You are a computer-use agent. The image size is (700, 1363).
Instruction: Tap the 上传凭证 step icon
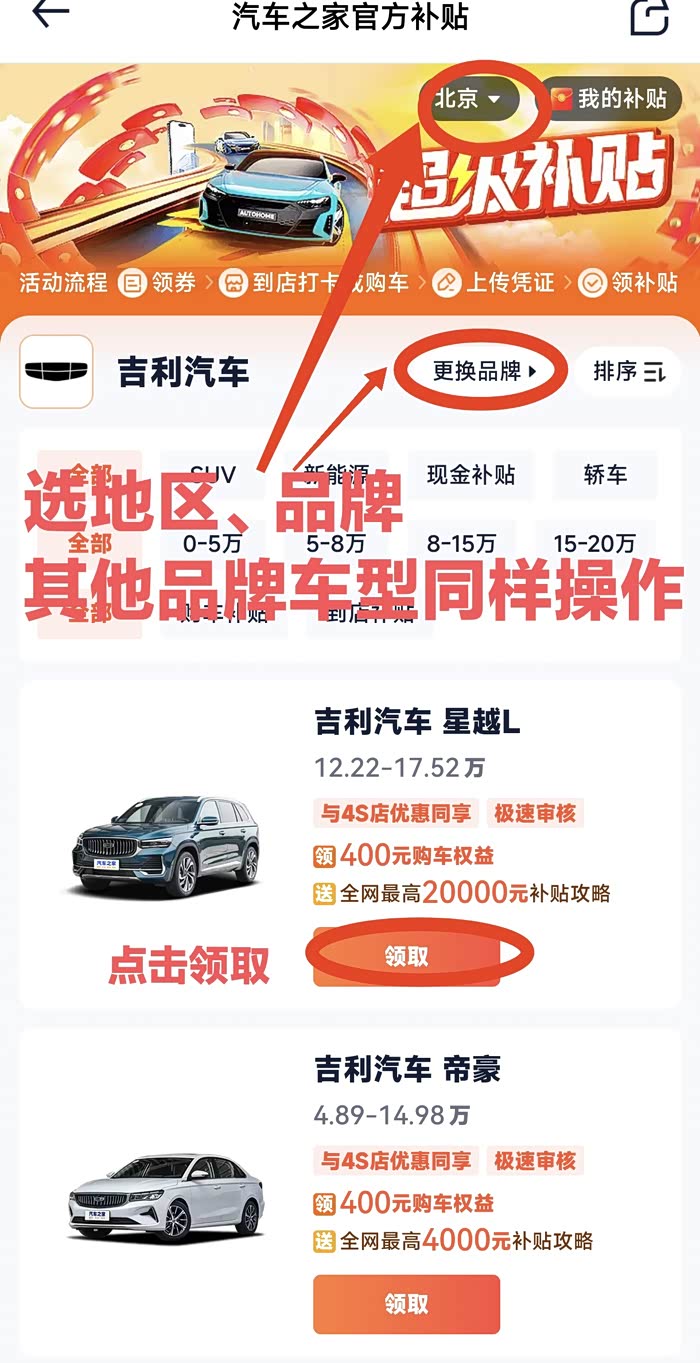tap(446, 283)
